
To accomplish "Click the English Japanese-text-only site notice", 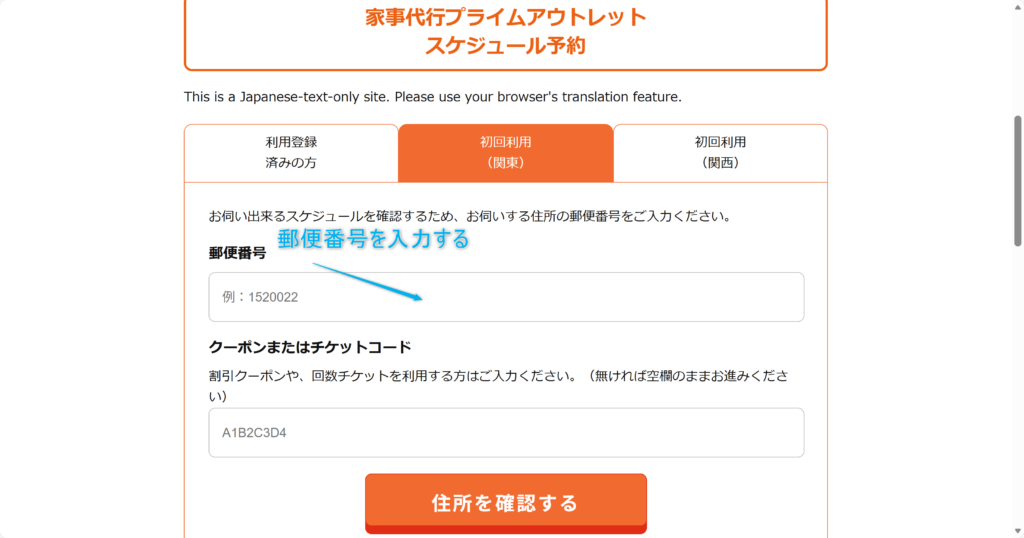I will pos(432,97).
